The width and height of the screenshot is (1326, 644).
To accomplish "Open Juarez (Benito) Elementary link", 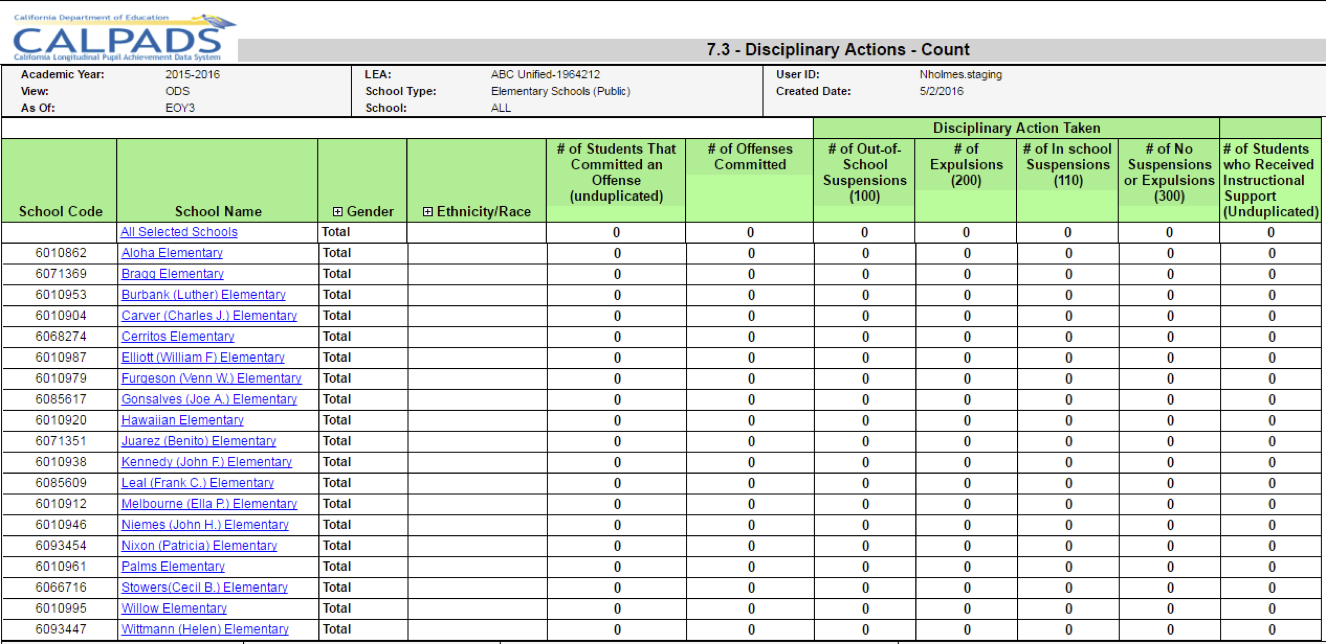I will click(198, 441).
